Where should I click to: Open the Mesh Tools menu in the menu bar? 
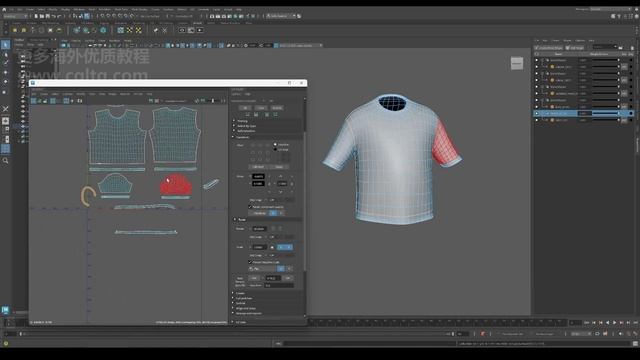121,9
